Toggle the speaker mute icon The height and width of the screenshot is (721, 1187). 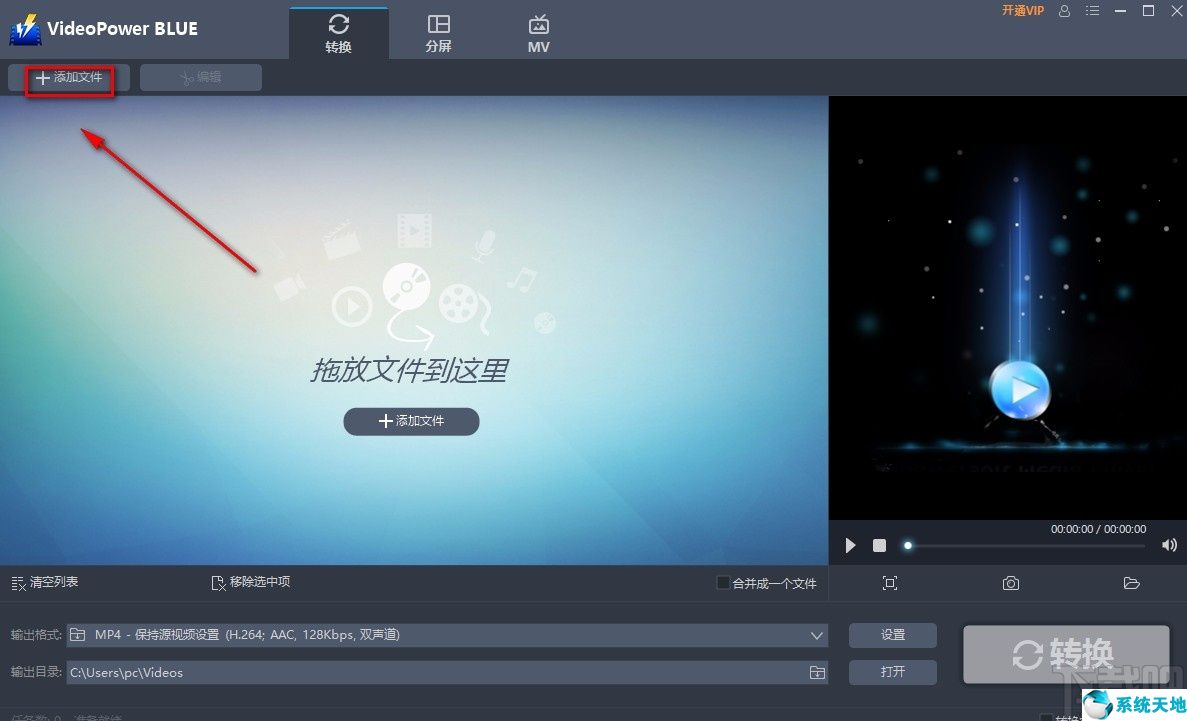click(x=1169, y=545)
